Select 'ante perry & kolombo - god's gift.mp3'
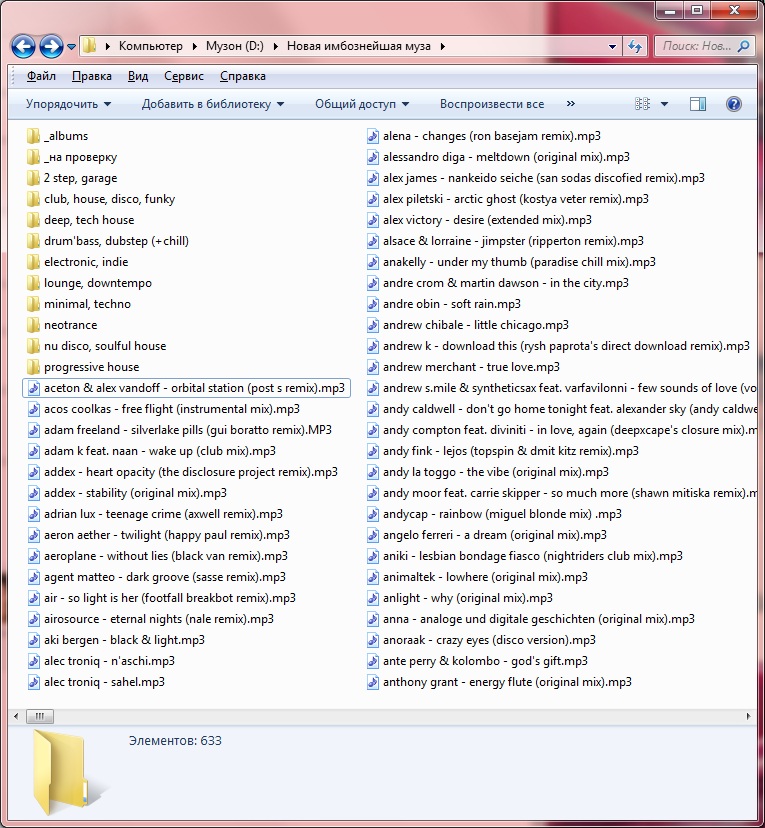The image size is (765, 828). click(485, 661)
